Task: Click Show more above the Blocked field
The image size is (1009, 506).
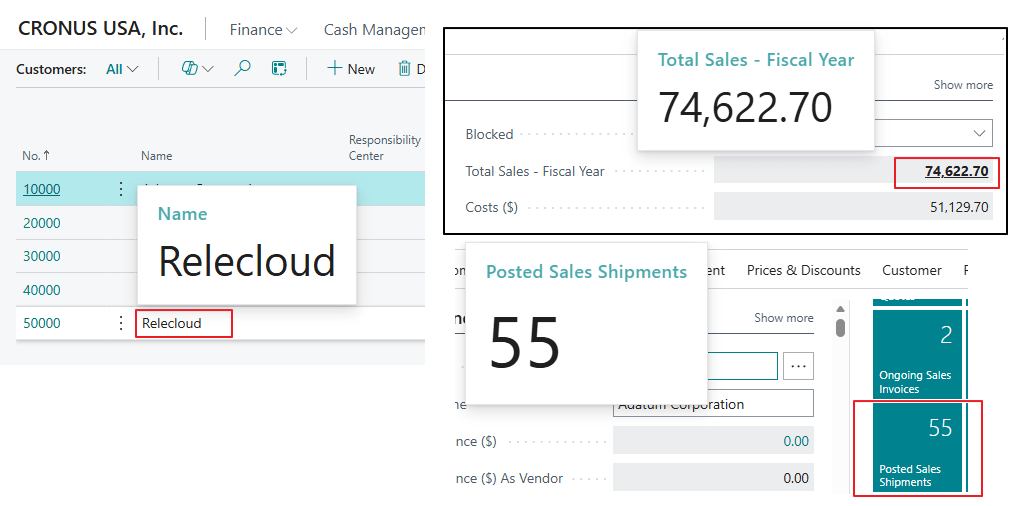Action: 963,85
